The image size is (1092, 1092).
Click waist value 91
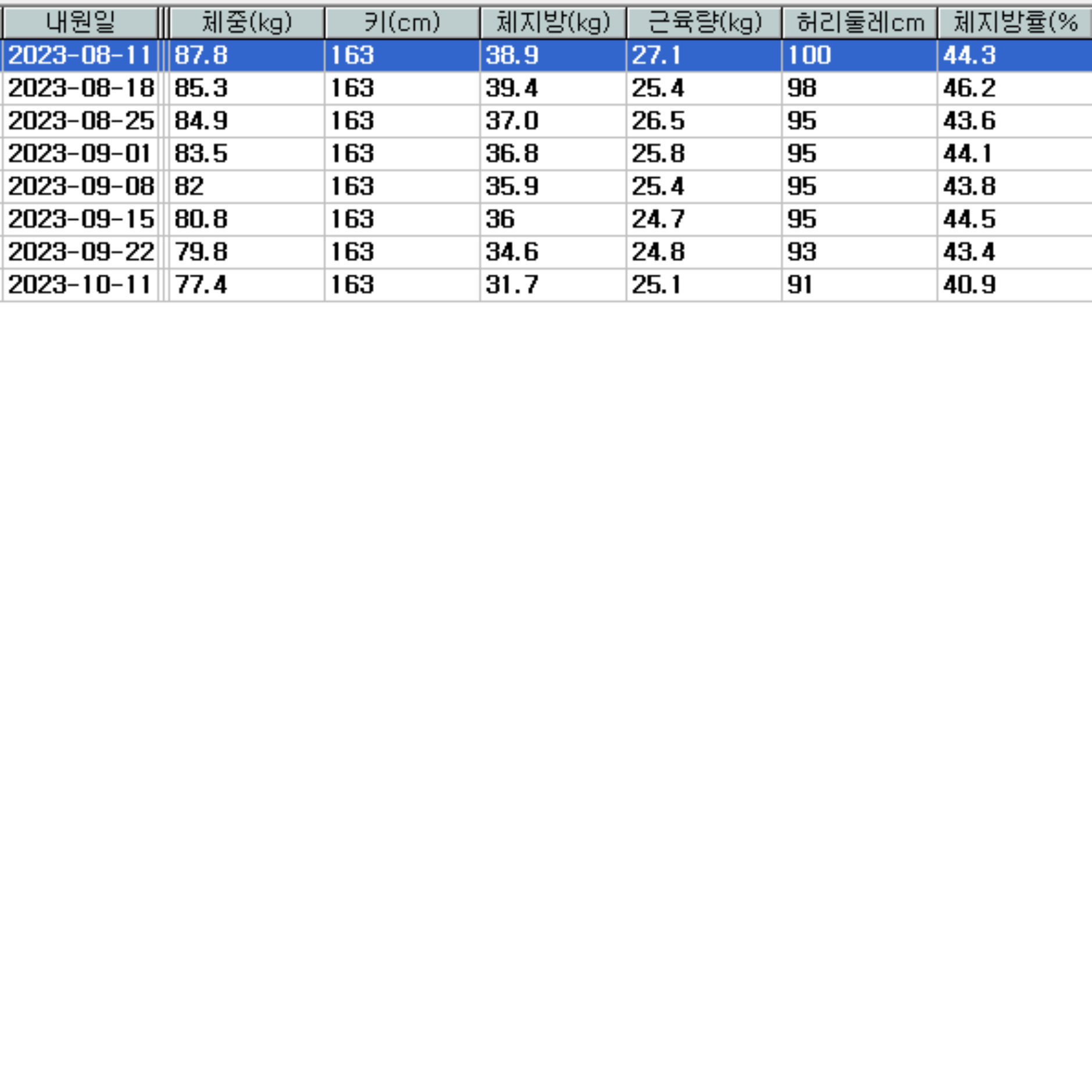point(800,285)
